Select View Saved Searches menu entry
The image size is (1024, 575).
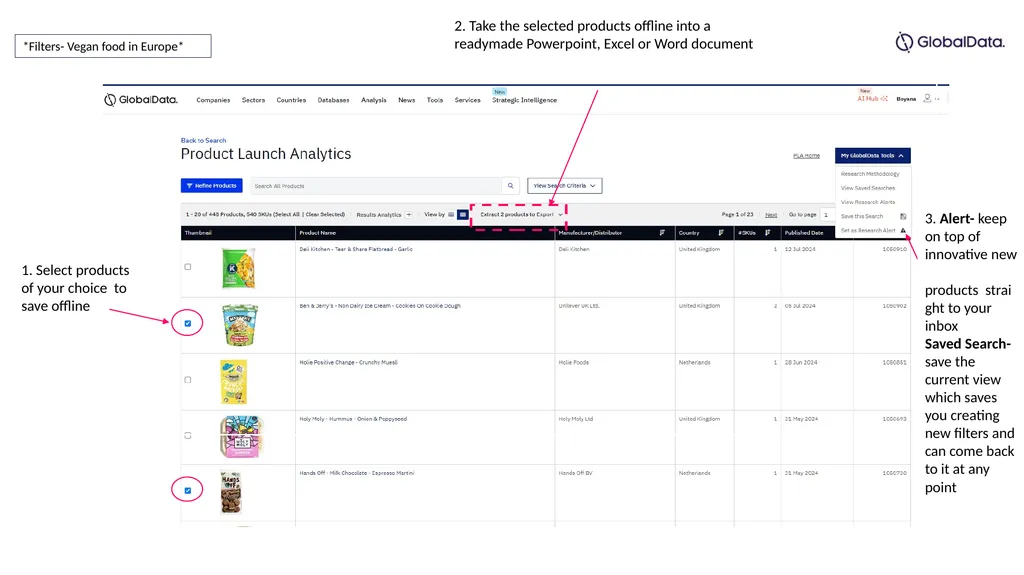coord(868,188)
